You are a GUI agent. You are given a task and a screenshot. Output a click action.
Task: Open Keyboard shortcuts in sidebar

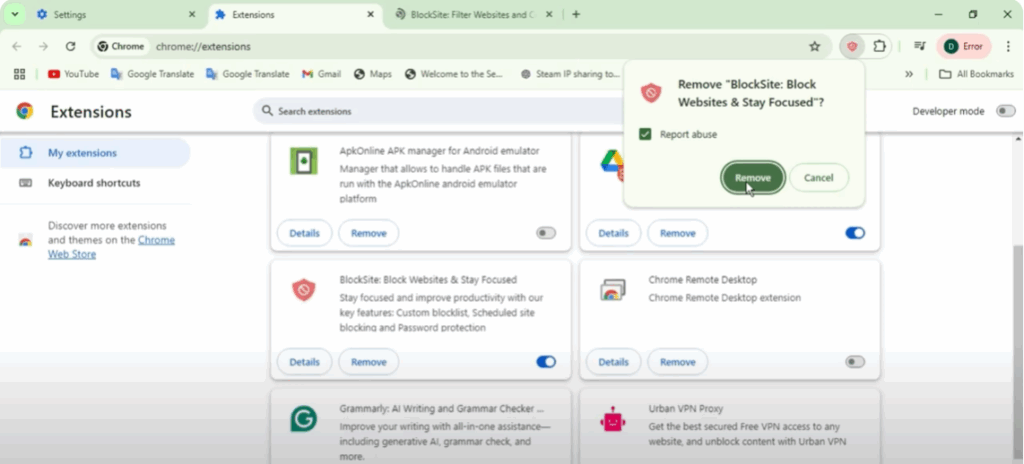tap(95, 183)
